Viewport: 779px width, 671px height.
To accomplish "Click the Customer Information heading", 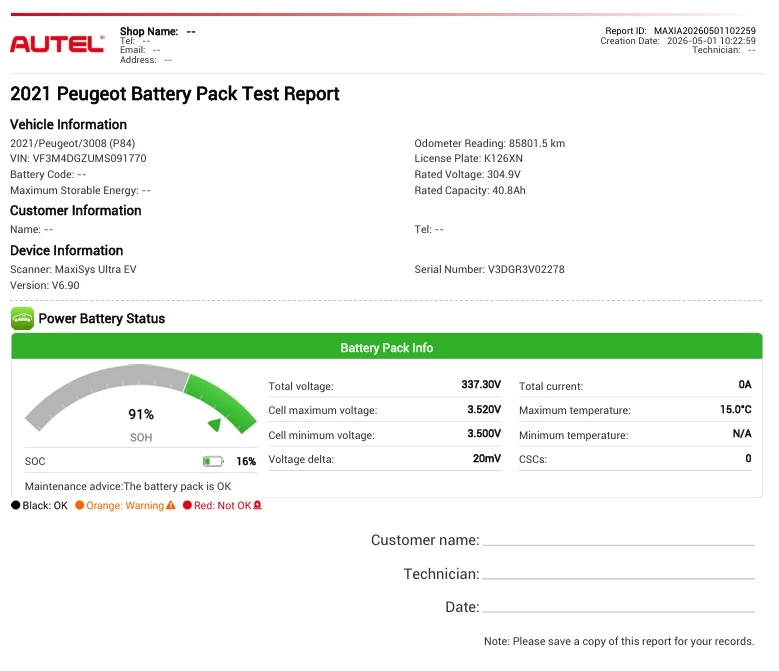I will (x=76, y=211).
